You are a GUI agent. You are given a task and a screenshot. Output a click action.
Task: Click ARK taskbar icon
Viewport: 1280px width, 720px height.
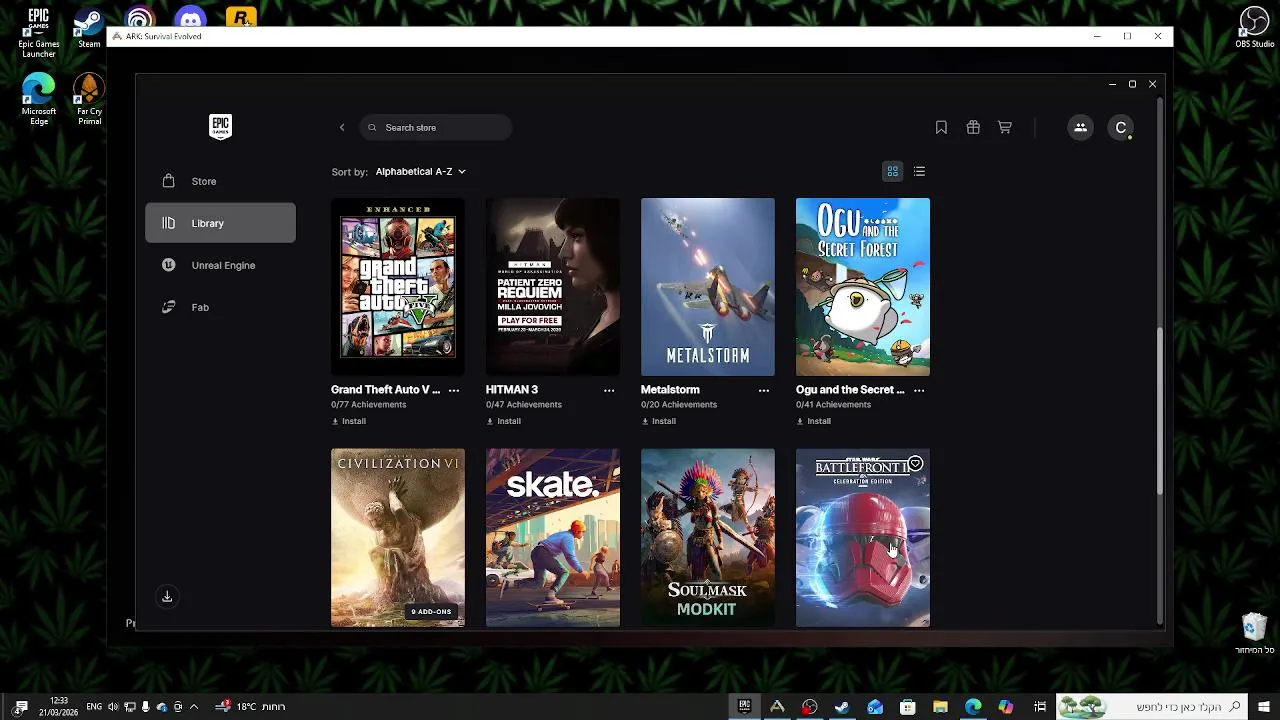pyautogui.click(x=777, y=706)
